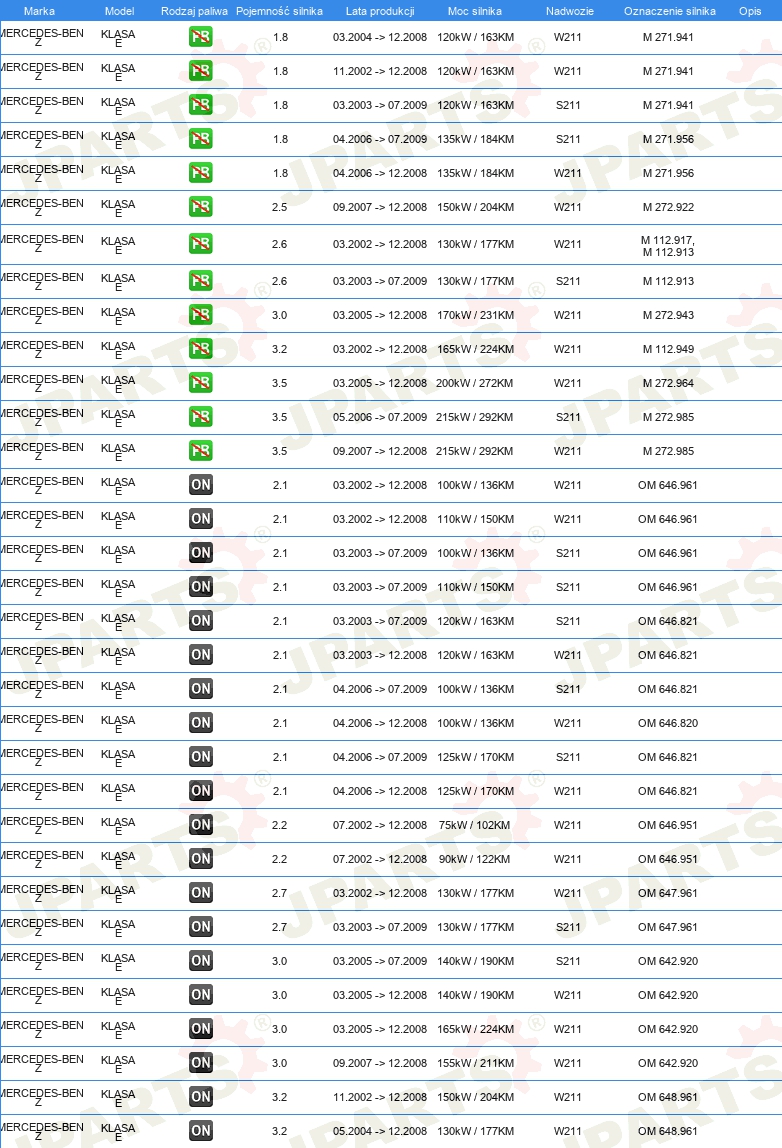
Task: Click ON icon in S211 OM 647.961 row
Action: pos(201,926)
